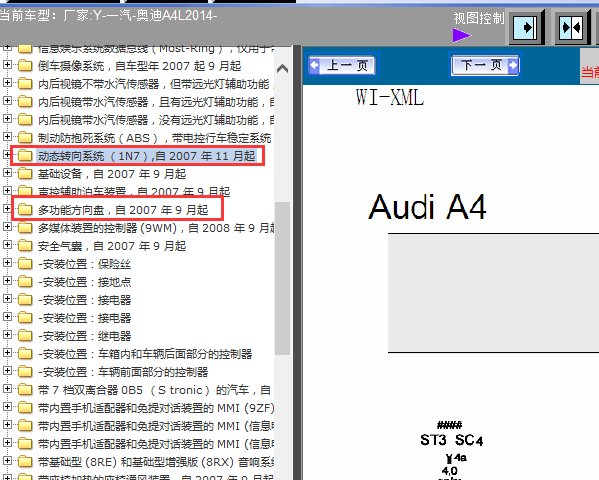This screenshot has height=480, width=599.
Task: Expand -安装位置：保险丝 node
Action: pyautogui.click(x=7, y=263)
